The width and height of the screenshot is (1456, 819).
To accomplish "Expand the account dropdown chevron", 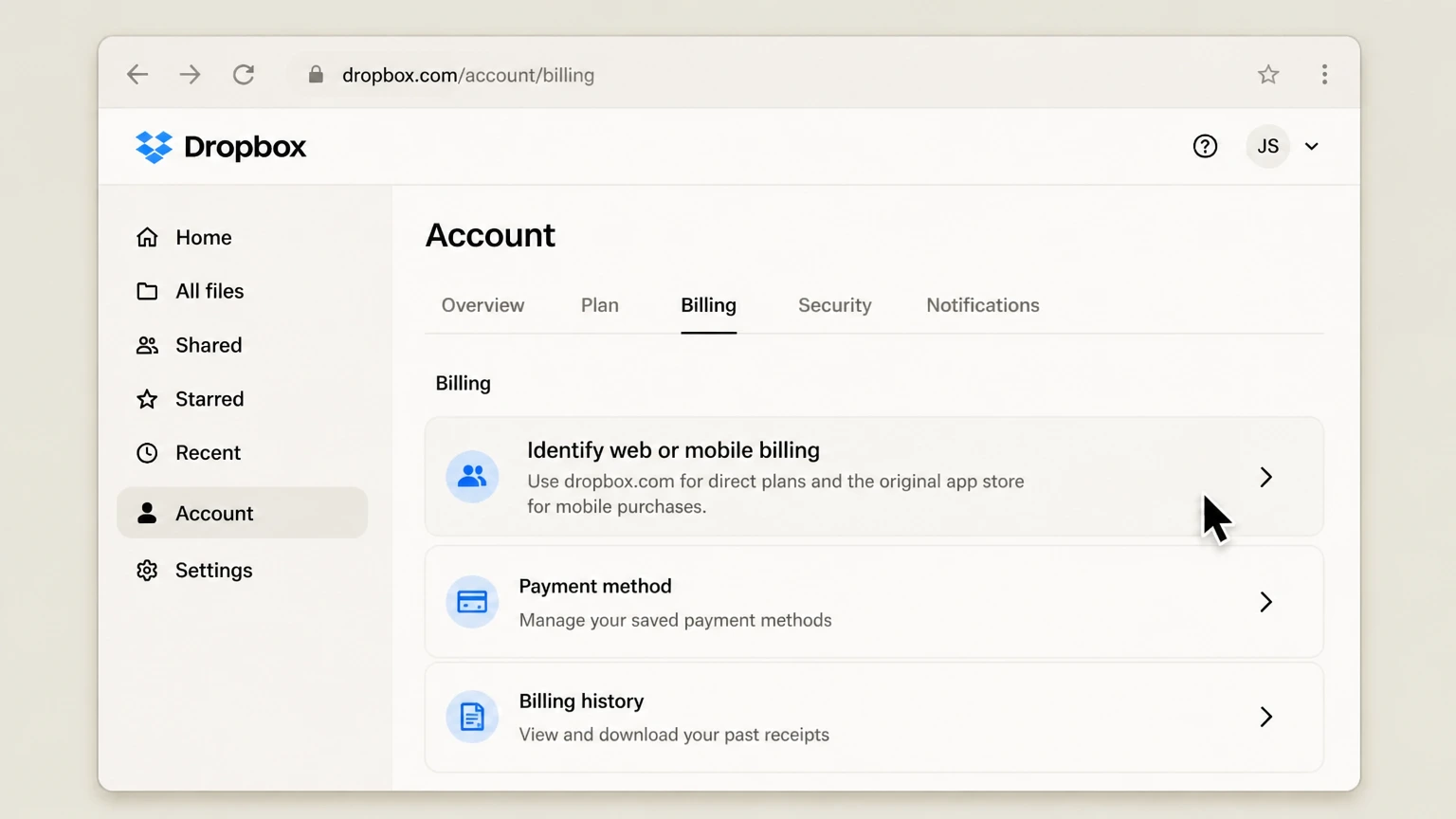I will click(1312, 147).
